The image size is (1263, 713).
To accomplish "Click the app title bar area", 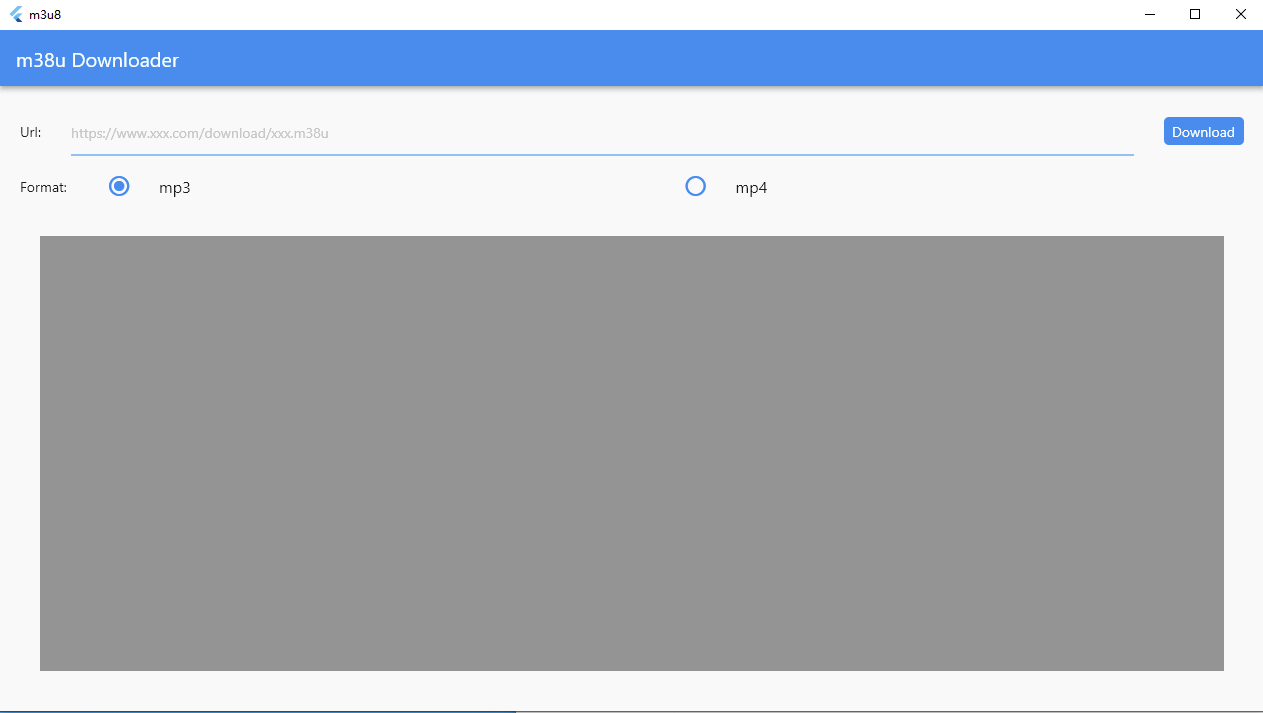I will (x=600, y=14).
